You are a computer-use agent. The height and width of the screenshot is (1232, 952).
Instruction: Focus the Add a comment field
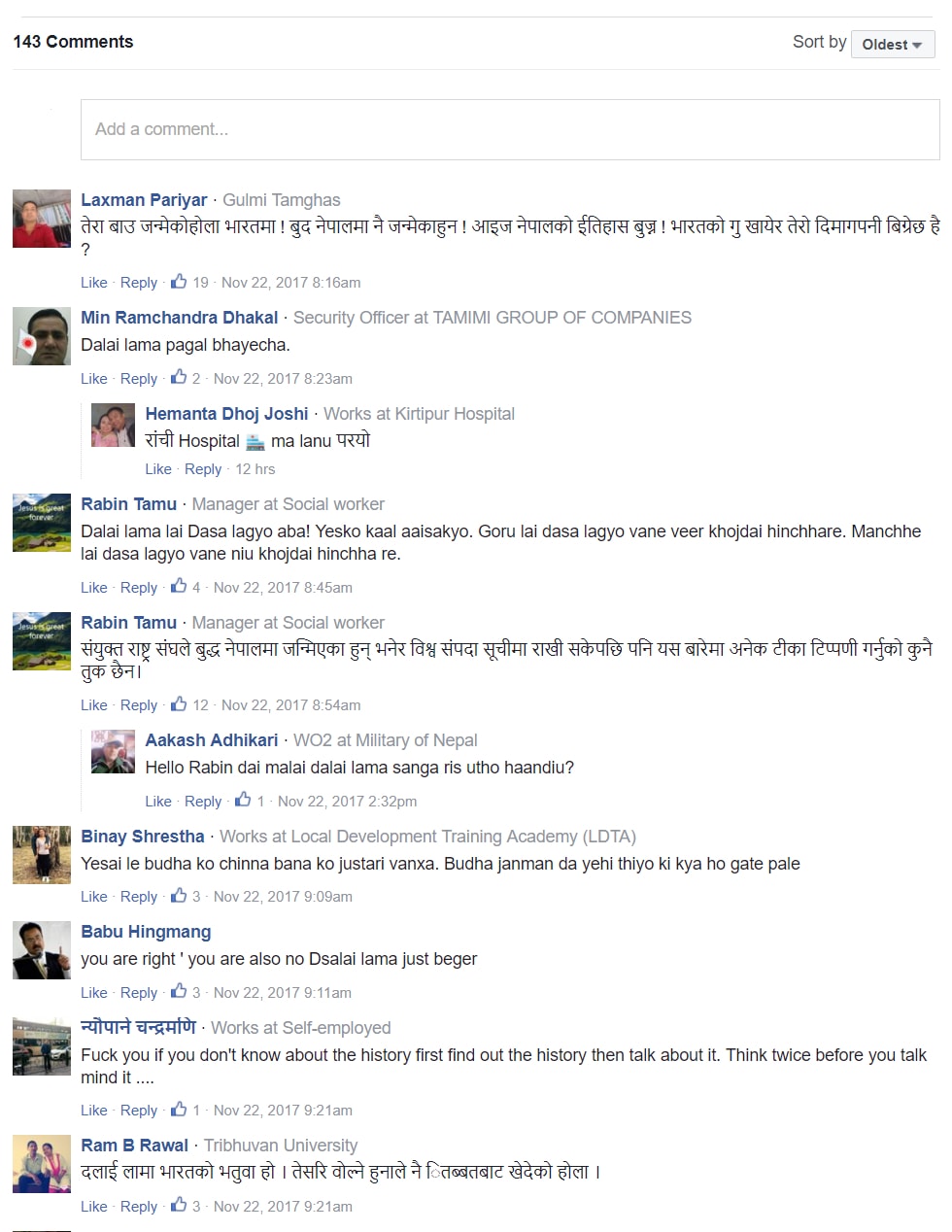[510, 129]
